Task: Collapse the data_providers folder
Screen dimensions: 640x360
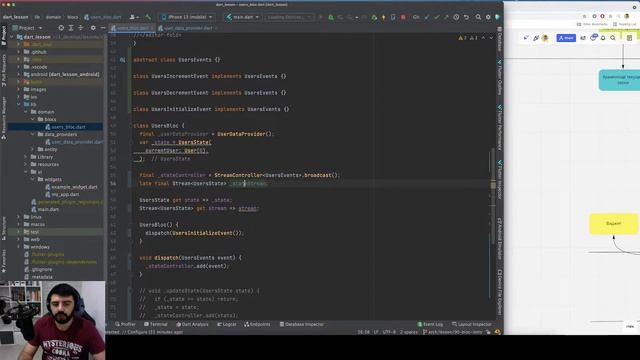Action: tap(33, 134)
